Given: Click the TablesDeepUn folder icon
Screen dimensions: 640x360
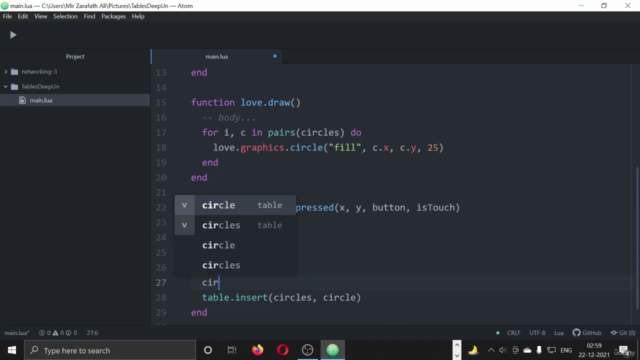Looking at the screenshot, I should pyautogui.click(x=15, y=87).
